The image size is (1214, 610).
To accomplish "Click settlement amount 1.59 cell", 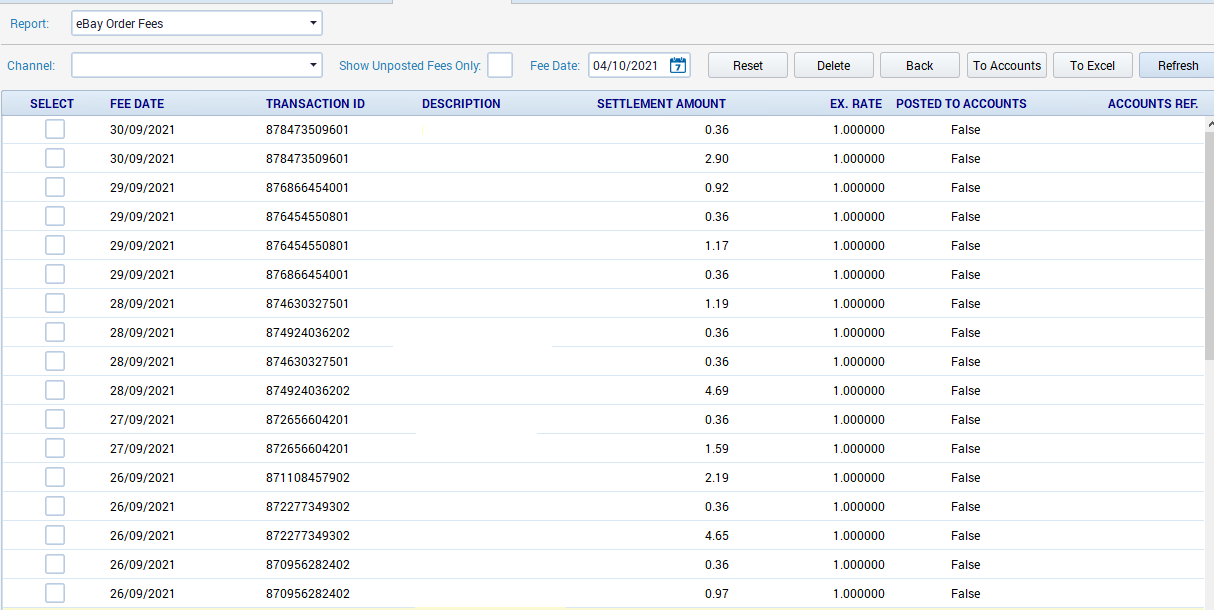I will (x=716, y=449).
